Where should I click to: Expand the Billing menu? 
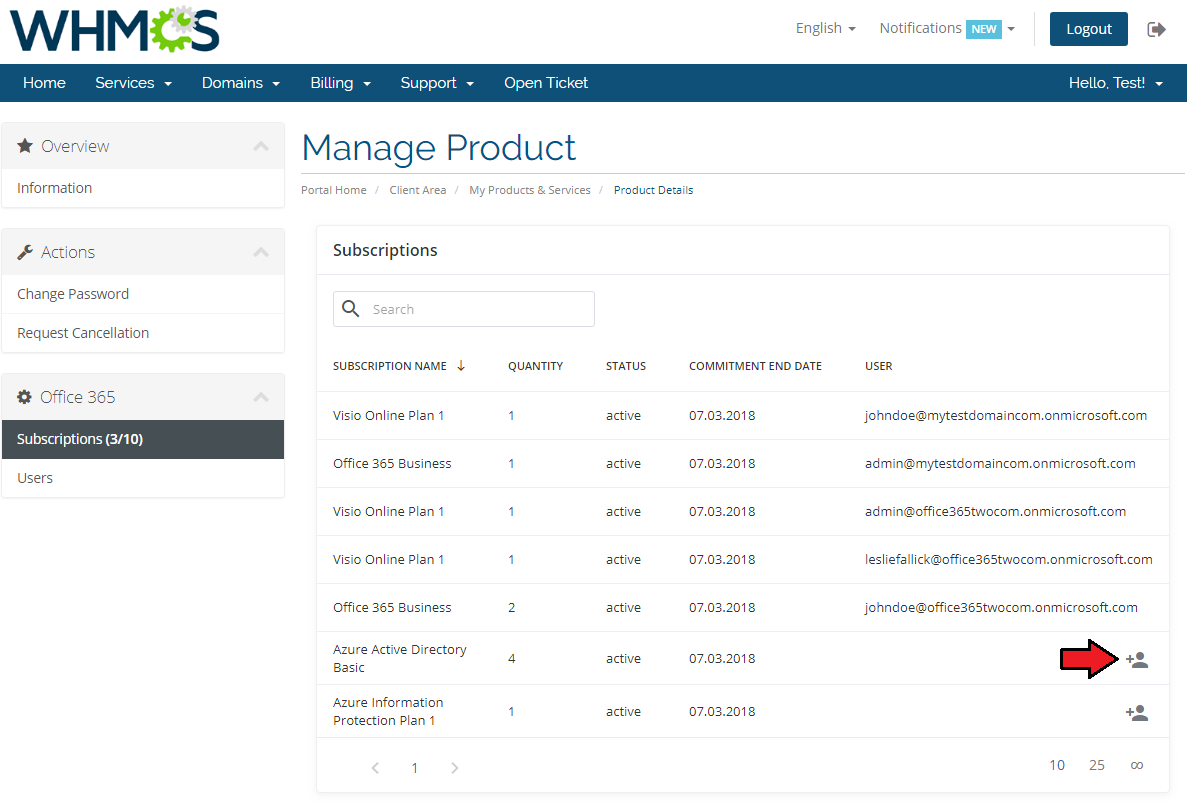click(x=341, y=82)
